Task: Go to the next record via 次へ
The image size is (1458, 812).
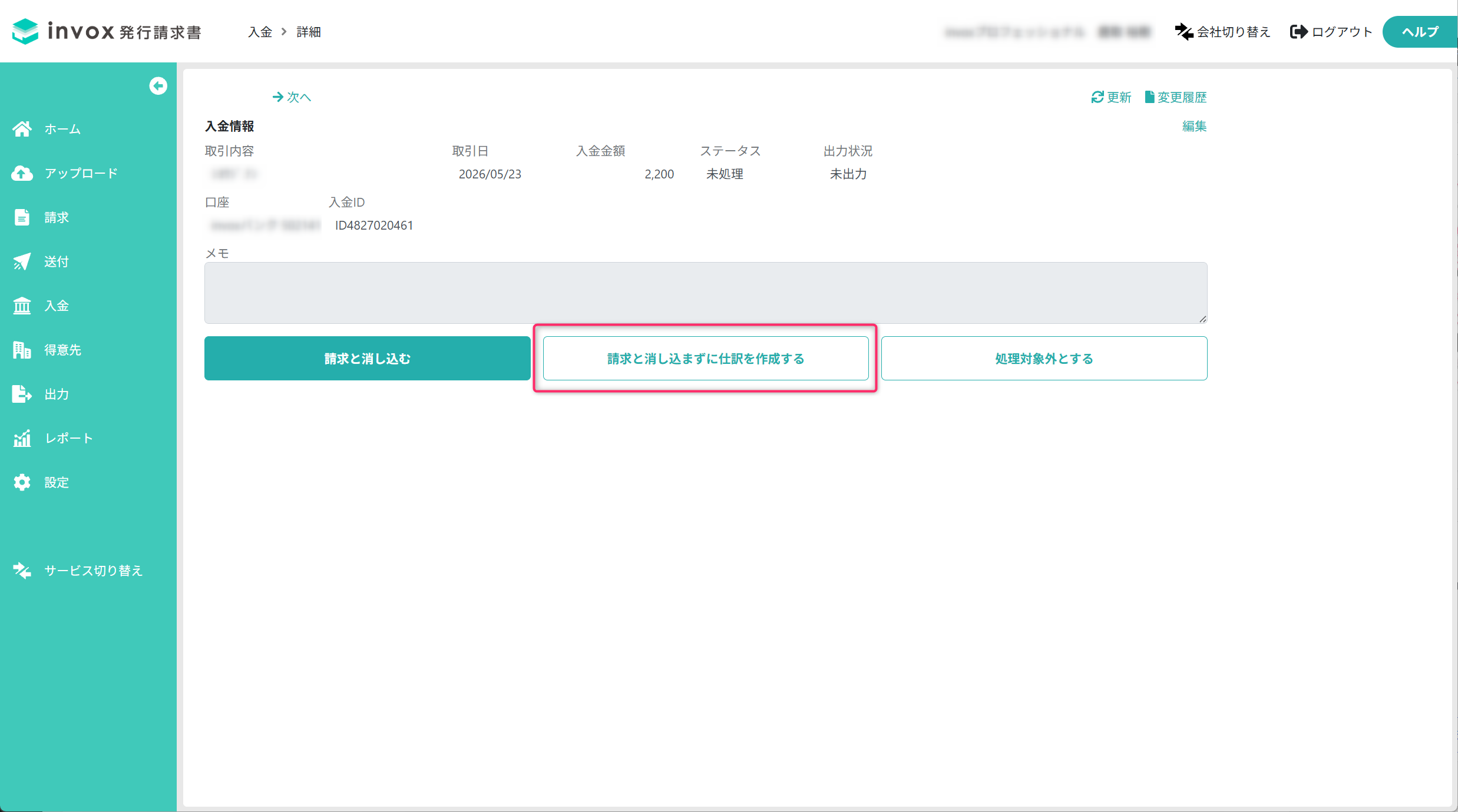Action: tap(292, 97)
